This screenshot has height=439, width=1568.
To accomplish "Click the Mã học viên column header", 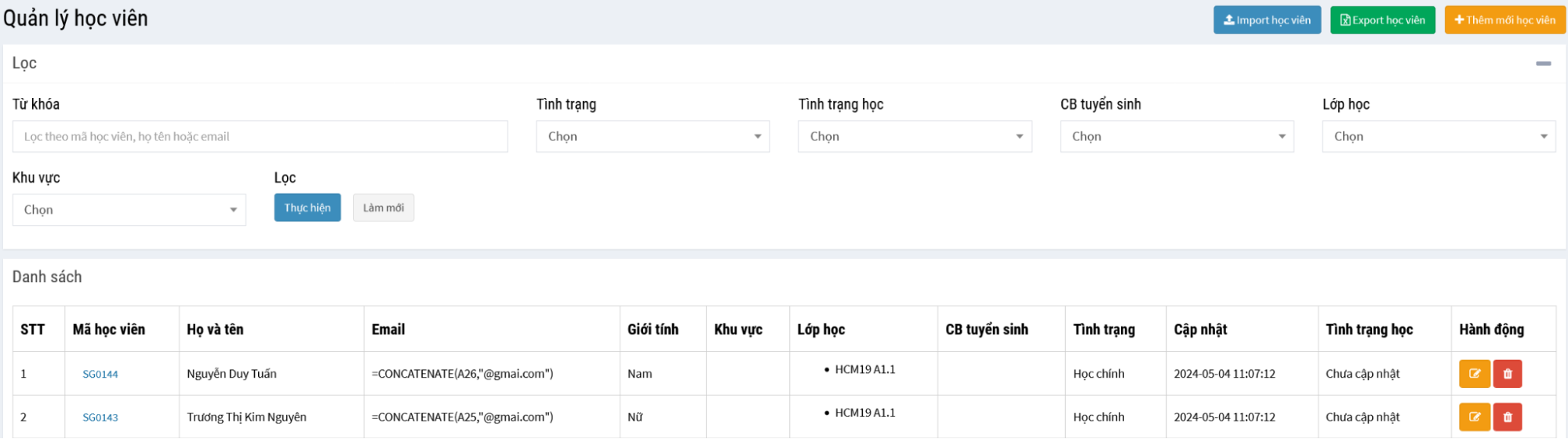I will tap(109, 329).
